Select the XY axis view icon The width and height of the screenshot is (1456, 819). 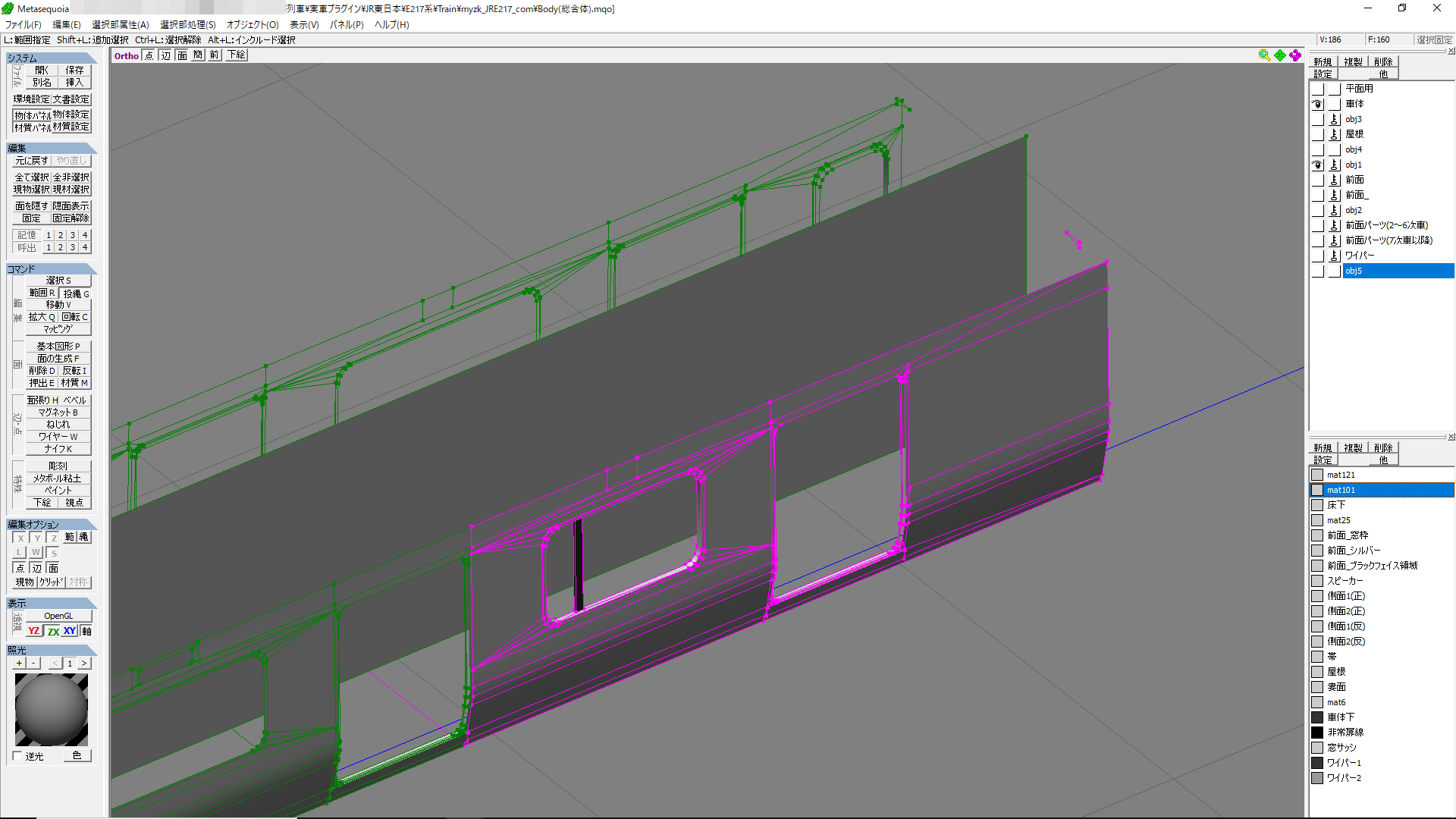tap(70, 631)
